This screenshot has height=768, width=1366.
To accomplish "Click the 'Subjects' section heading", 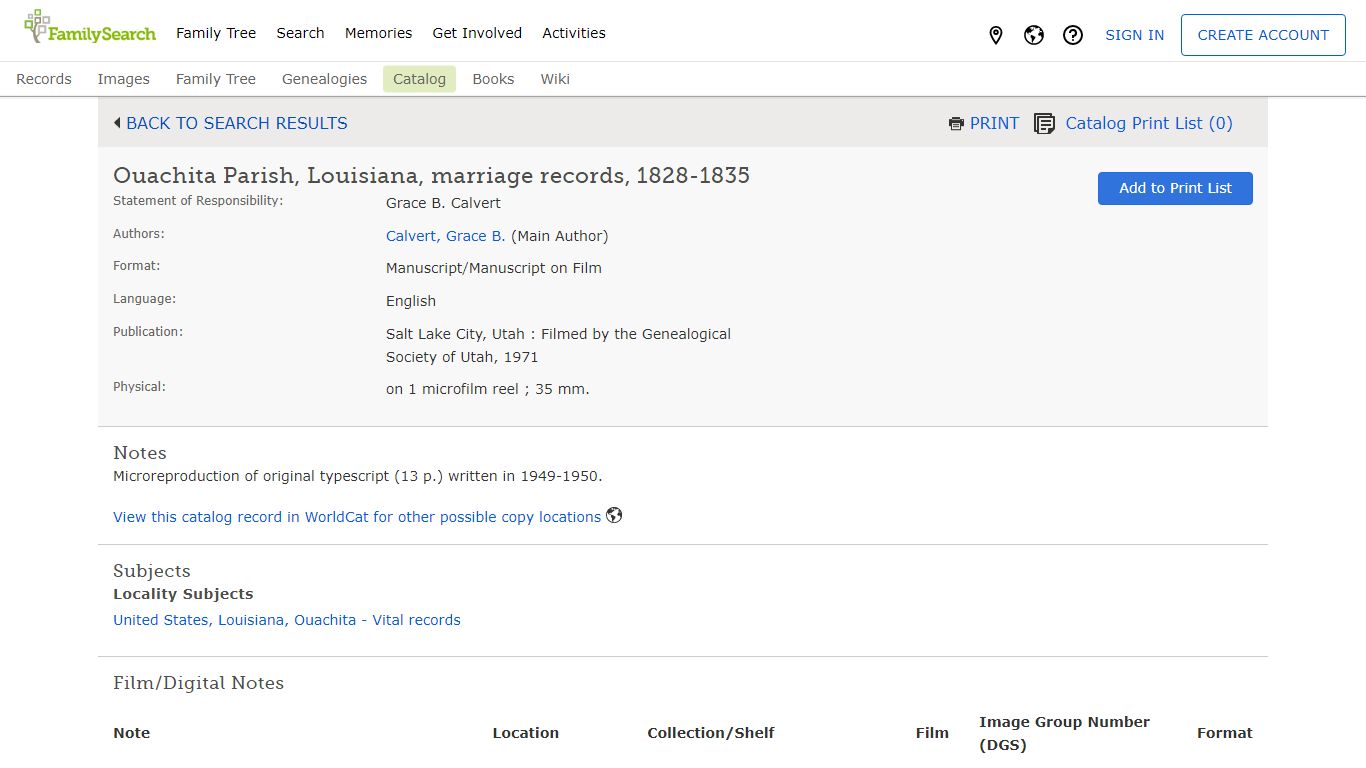I will coord(151,571).
